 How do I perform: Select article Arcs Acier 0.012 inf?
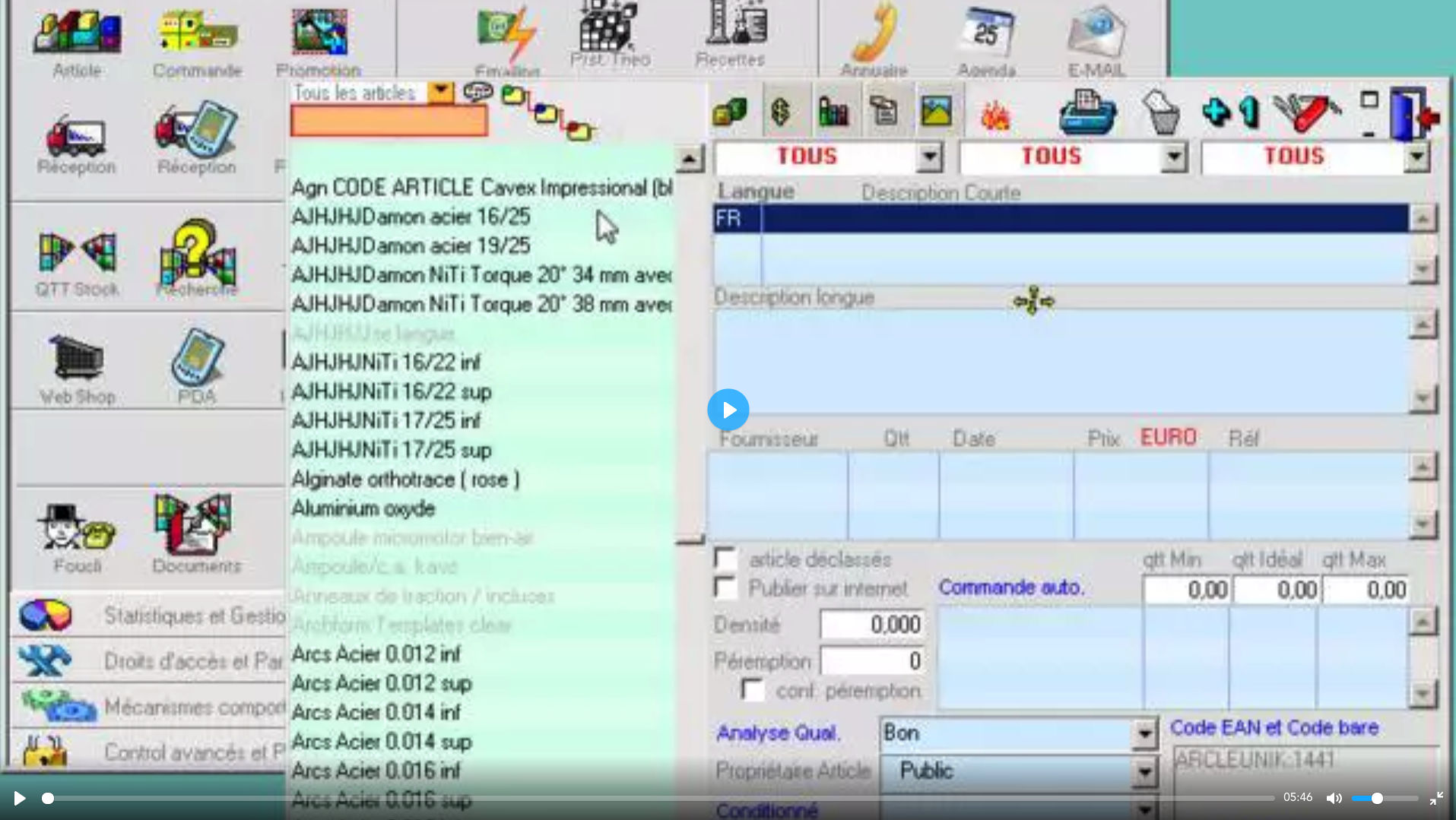coord(376,654)
